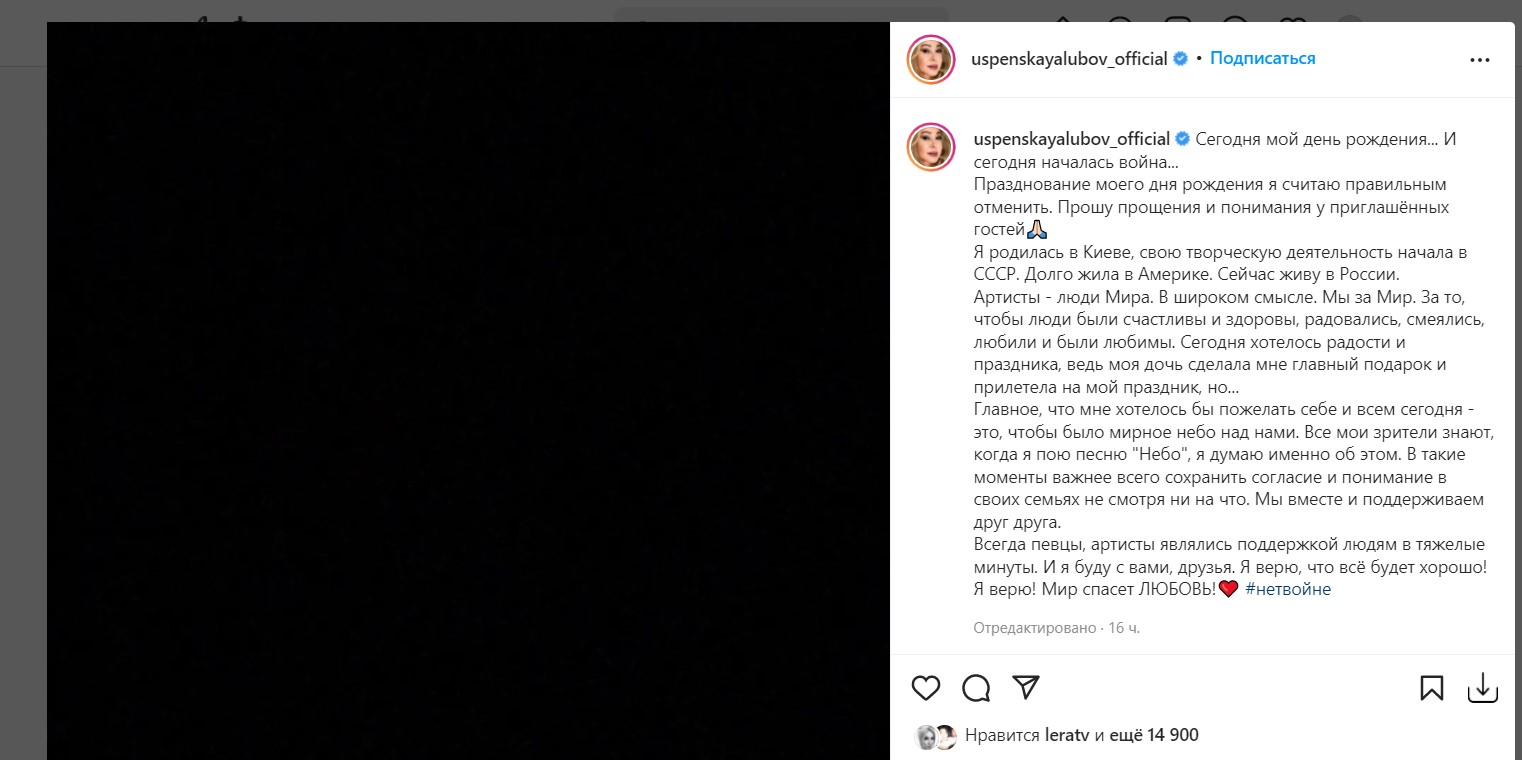Open the three-dots more options menu

pos(1480,60)
